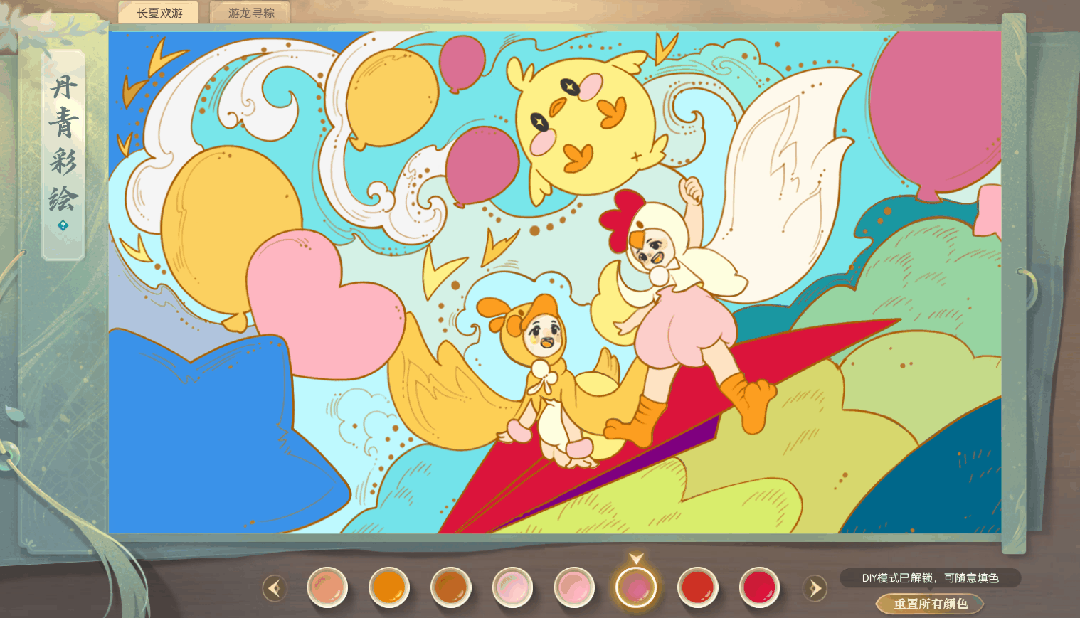Choose the brown-orange paint dish
This screenshot has height=618, width=1080.
coord(449,586)
